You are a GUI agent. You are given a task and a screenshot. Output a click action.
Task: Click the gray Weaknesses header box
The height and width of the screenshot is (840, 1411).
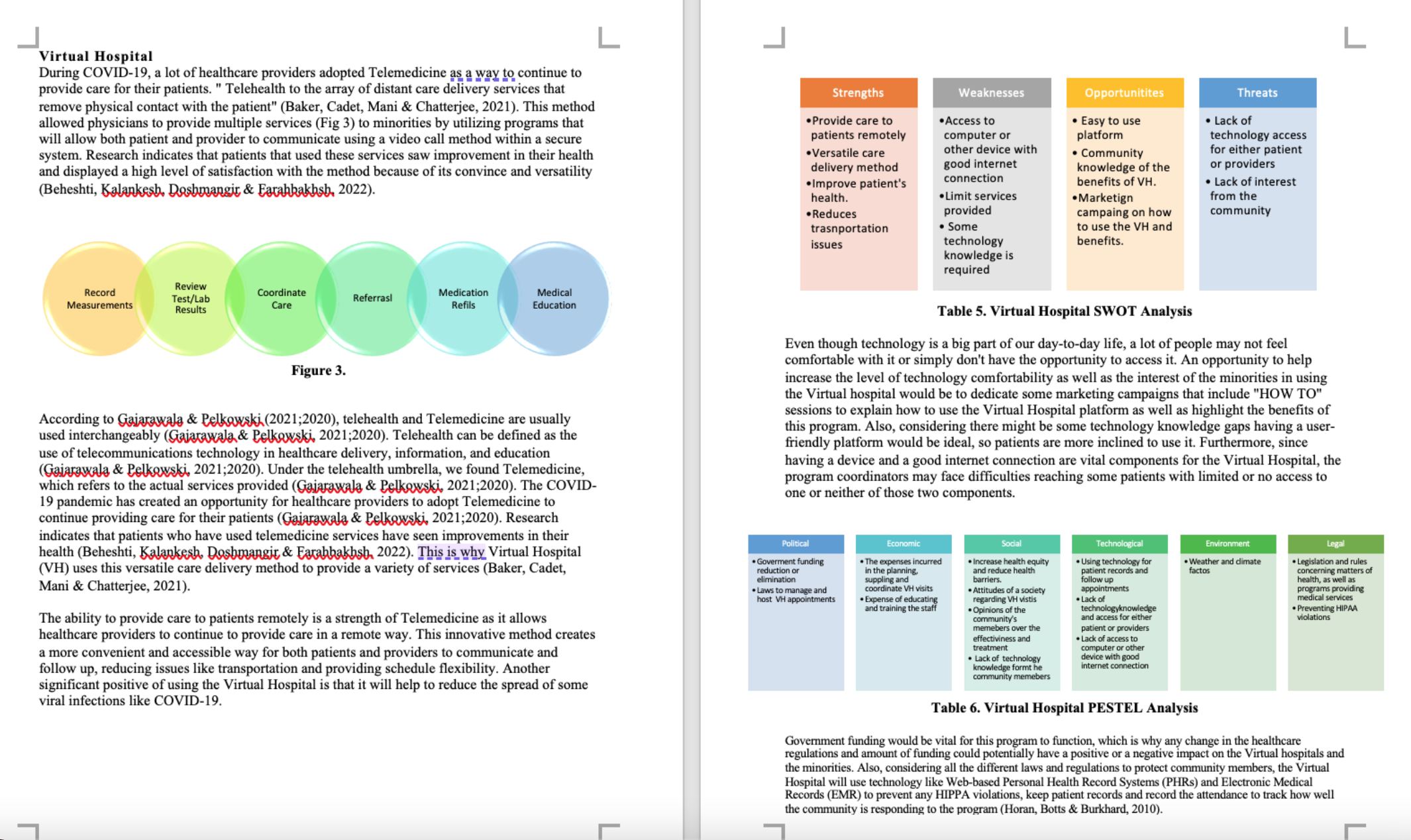pos(991,93)
